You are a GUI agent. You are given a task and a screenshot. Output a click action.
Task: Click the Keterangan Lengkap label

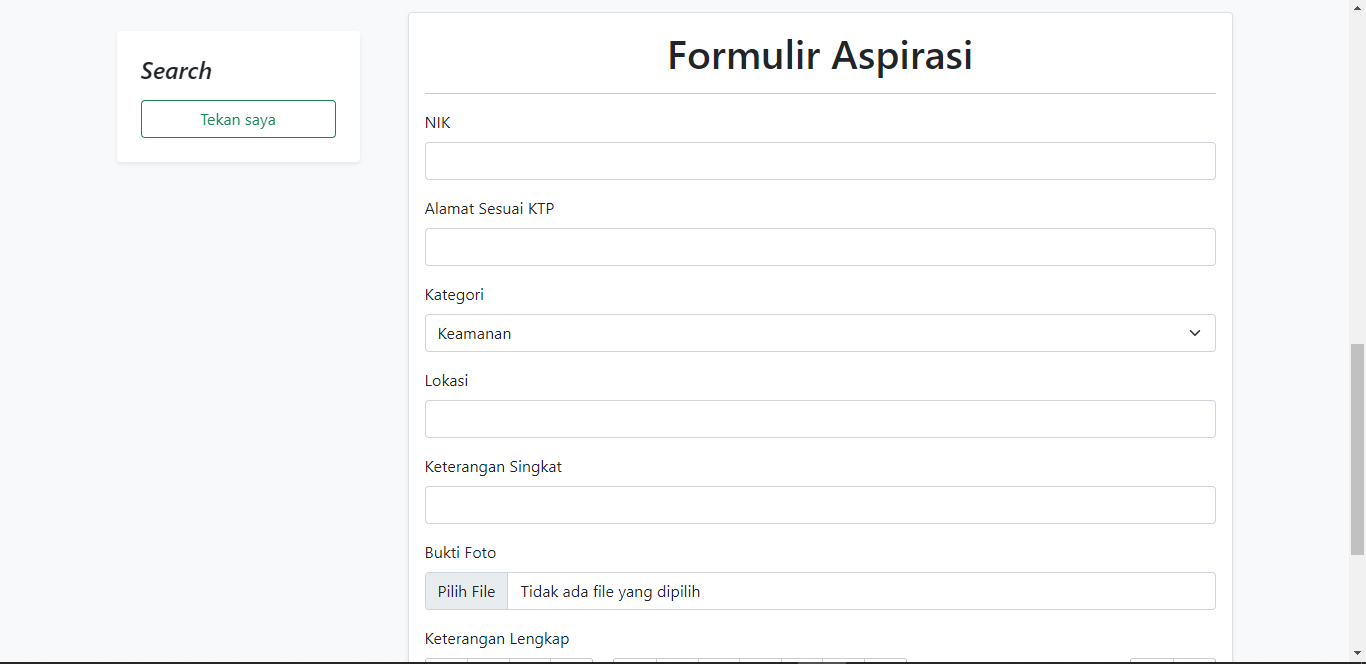(x=497, y=639)
